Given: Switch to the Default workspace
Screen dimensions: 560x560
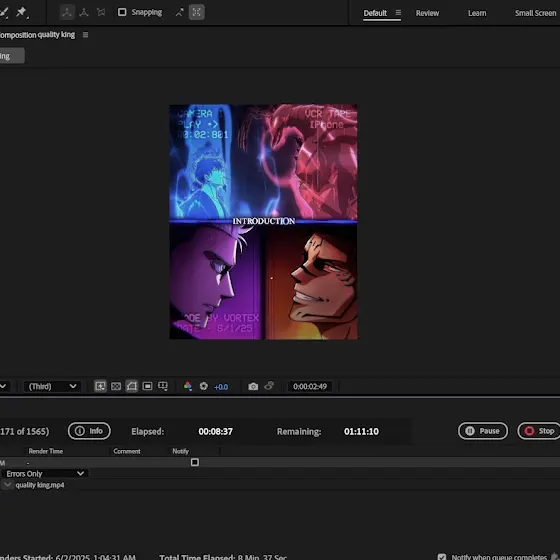Looking at the screenshot, I should tap(375, 13).
